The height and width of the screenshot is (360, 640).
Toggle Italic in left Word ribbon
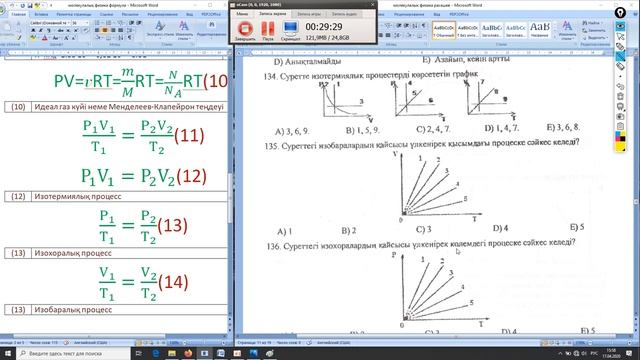click(x=41, y=30)
